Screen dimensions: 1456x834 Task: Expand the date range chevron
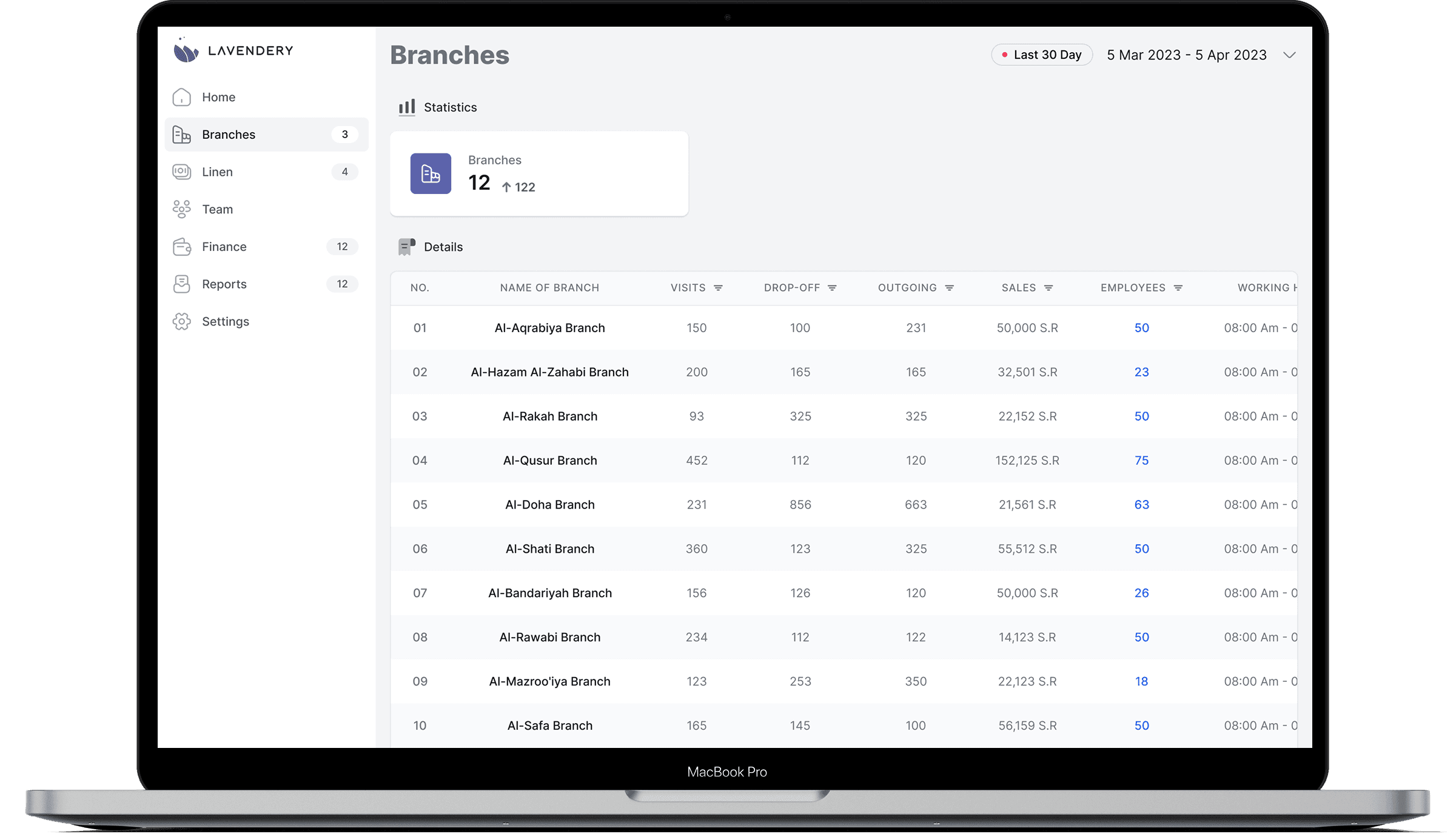tap(1289, 55)
